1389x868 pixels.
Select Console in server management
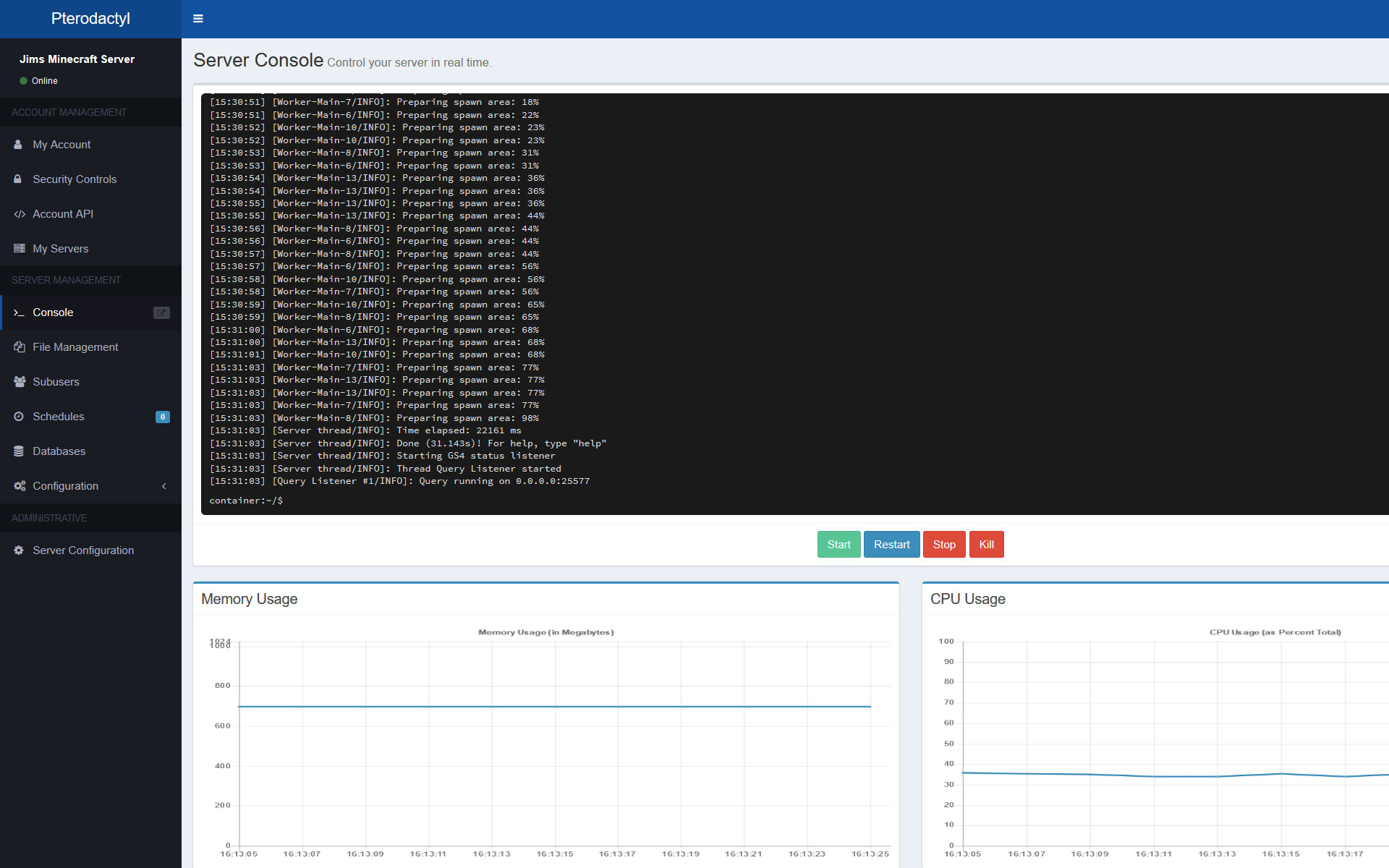90,312
